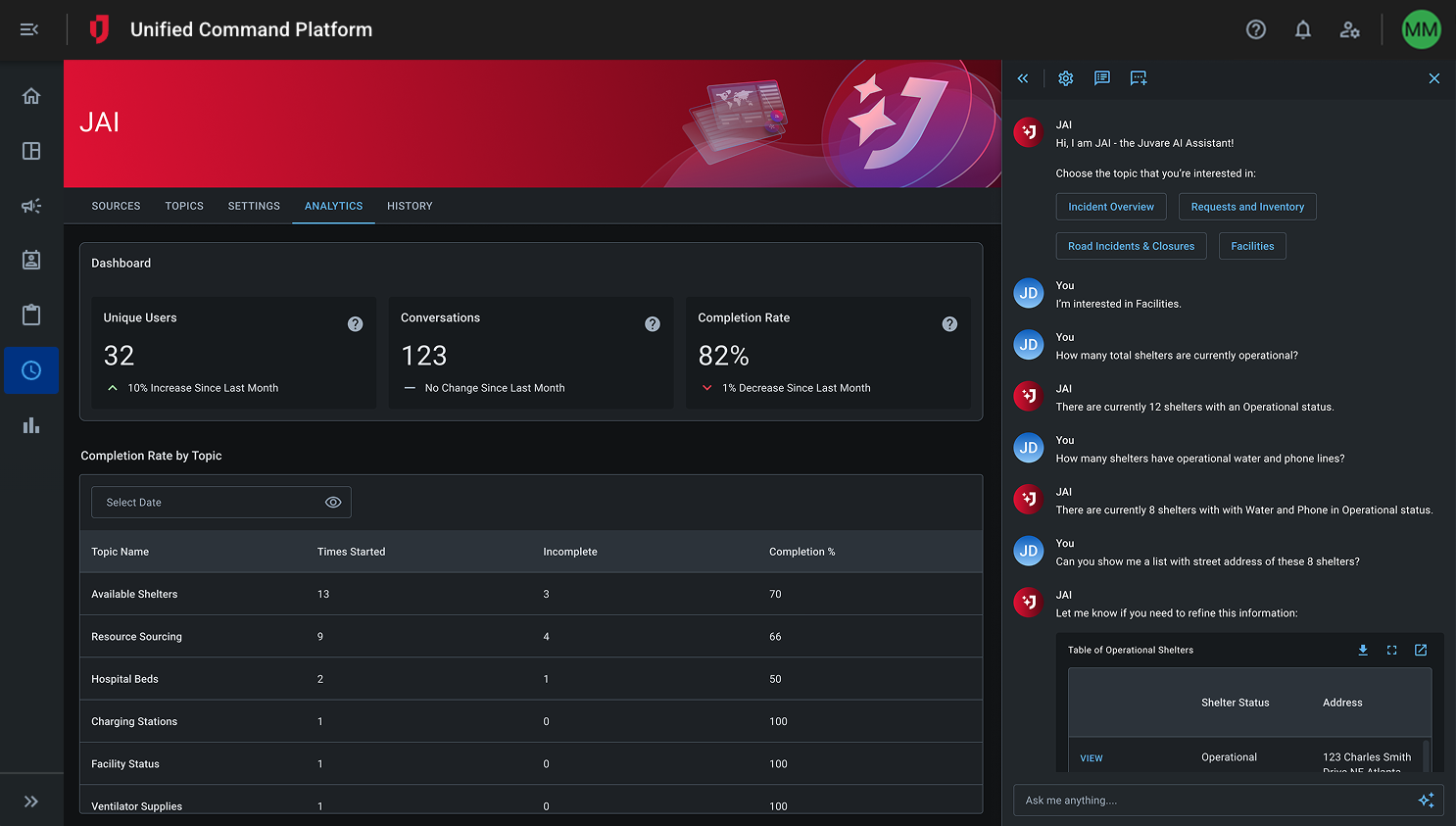This screenshot has height=826, width=1456.
Task: Click the notifications bell icon
Action: click(1302, 29)
